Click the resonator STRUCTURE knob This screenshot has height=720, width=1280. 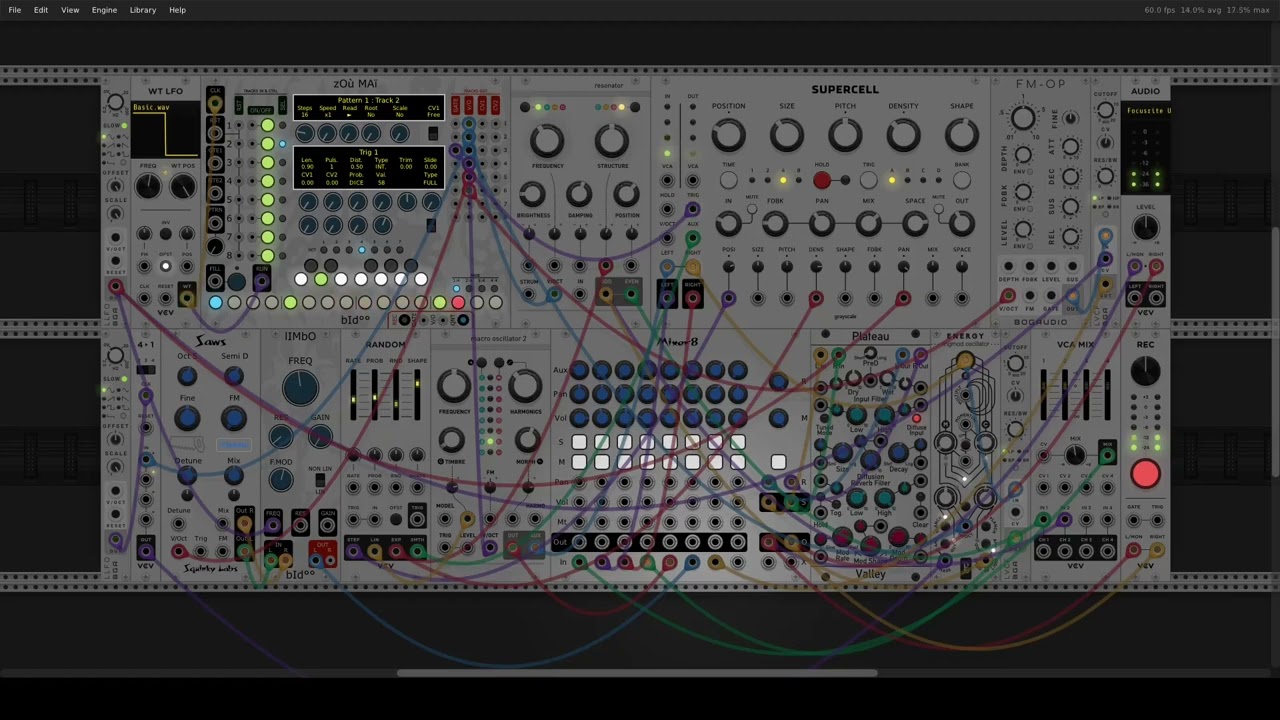tap(612, 141)
